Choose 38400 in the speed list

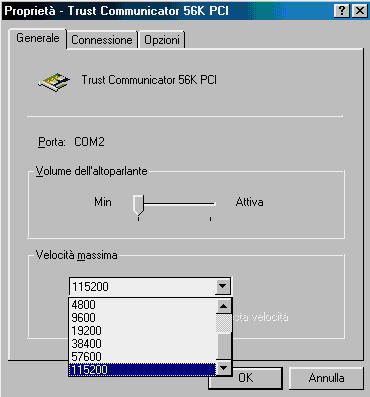[x=143, y=344]
